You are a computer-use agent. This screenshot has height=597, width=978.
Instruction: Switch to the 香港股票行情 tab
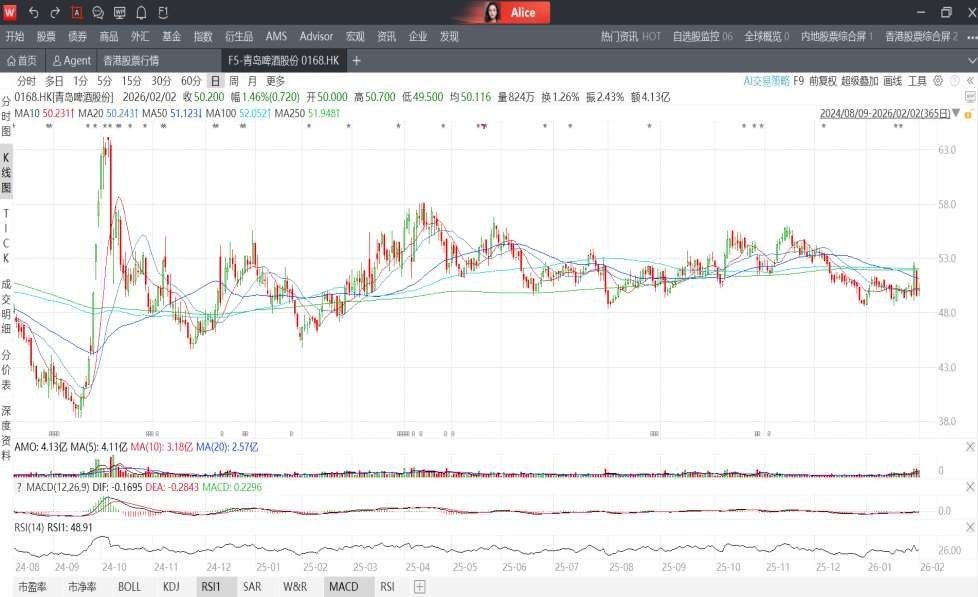[x=131, y=60]
